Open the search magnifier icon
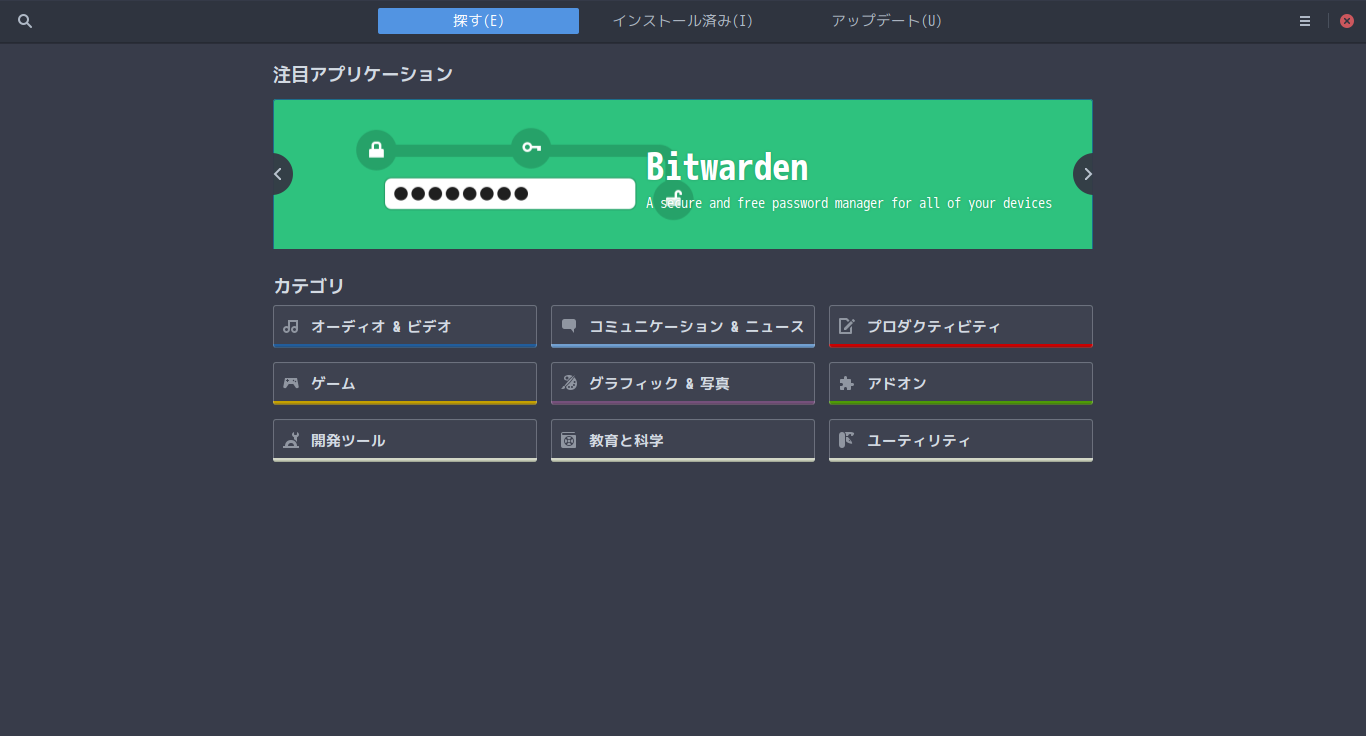 point(25,21)
